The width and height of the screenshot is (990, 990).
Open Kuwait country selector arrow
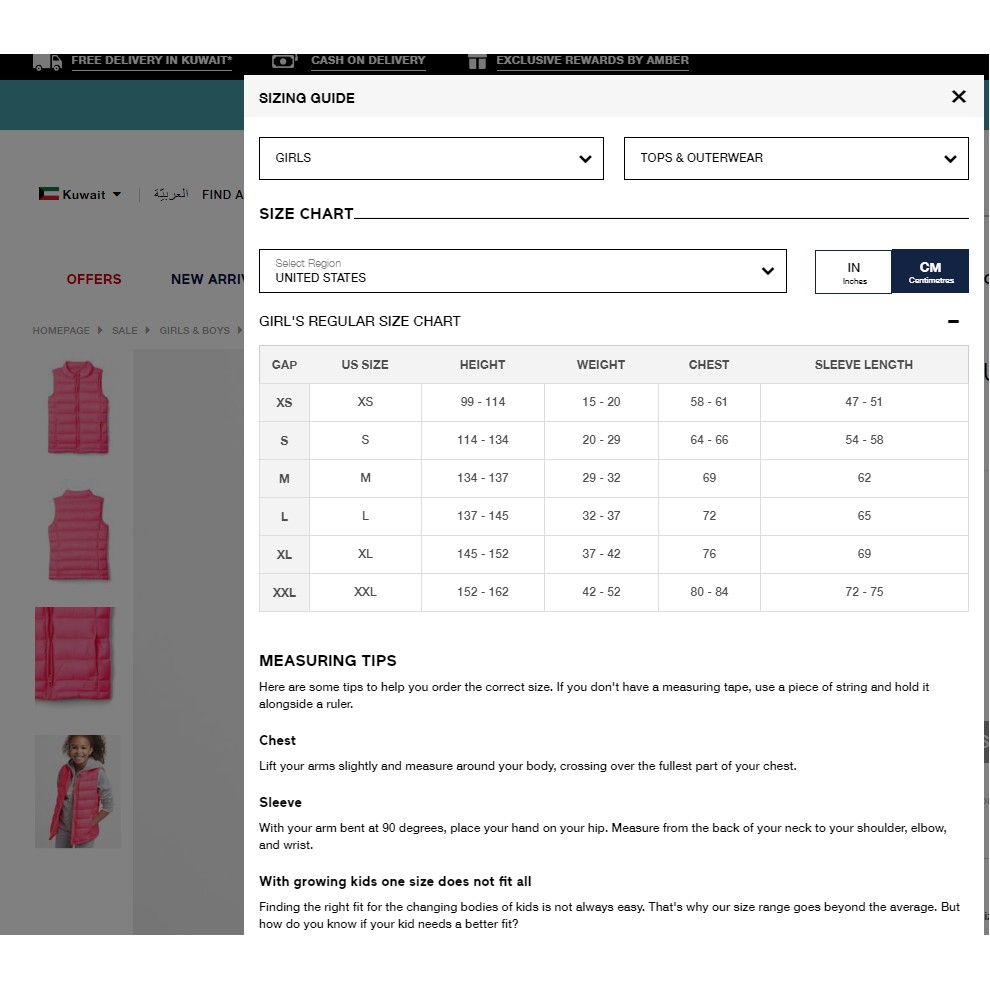click(x=117, y=194)
